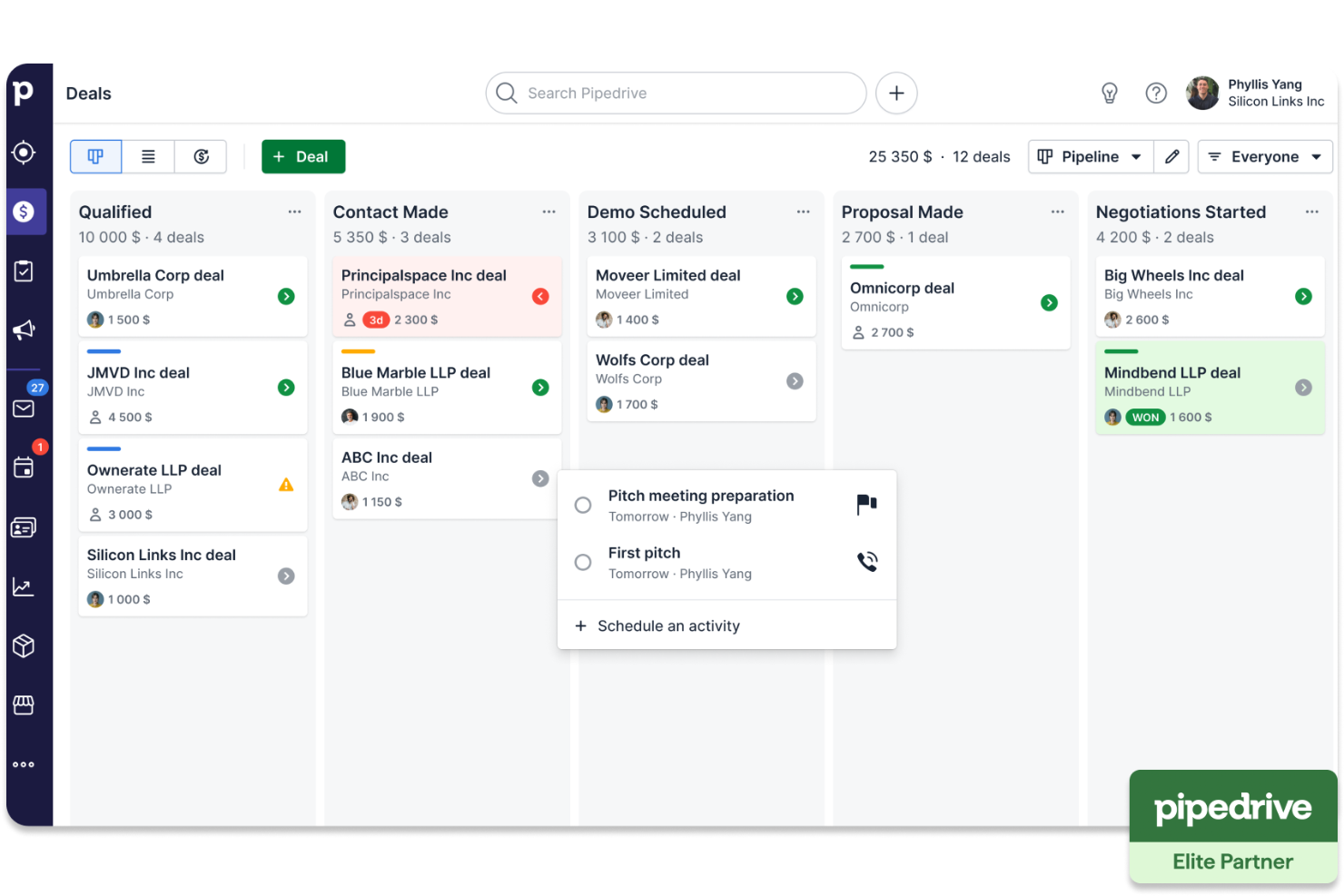This screenshot has width=1344, height=896.
Task: Open Proposal Made column options menu
Action: 1057,212
